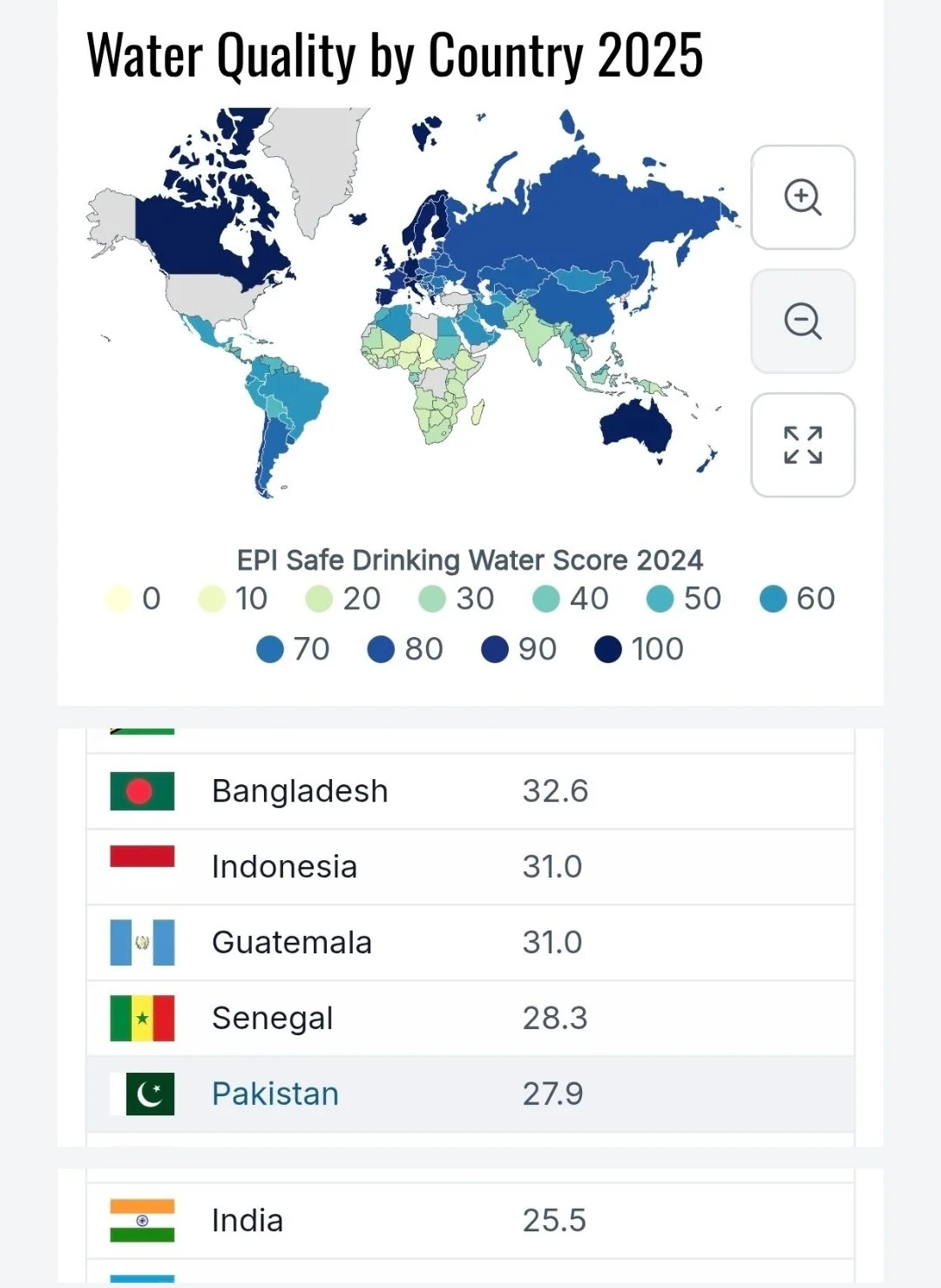Image resolution: width=941 pixels, height=1288 pixels.
Task: Select the Bangladesh table row name
Action: click(x=300, y=791)
